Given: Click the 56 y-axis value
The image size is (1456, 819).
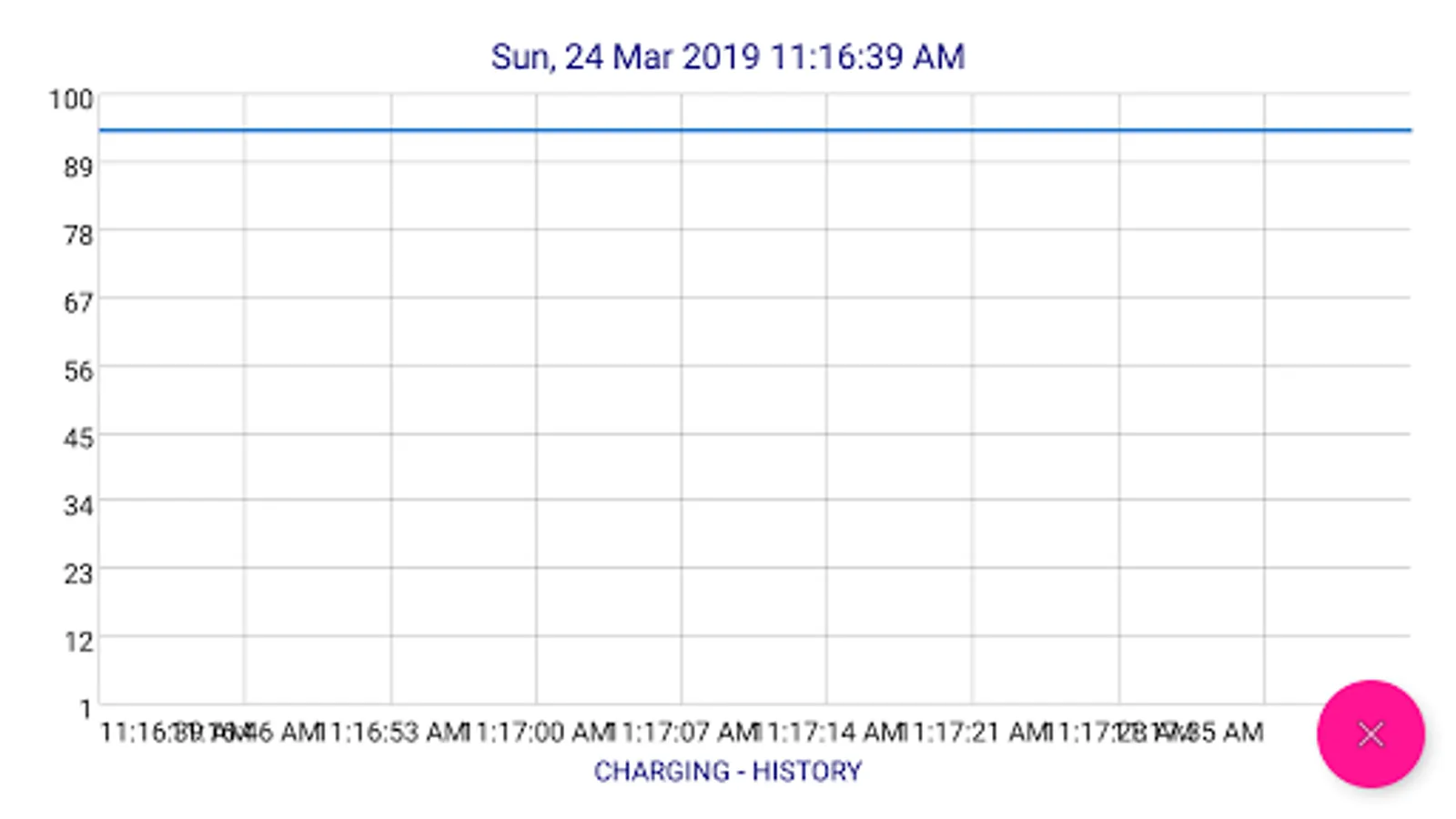Looking at the screenshot, I should [x=78, y=371].
